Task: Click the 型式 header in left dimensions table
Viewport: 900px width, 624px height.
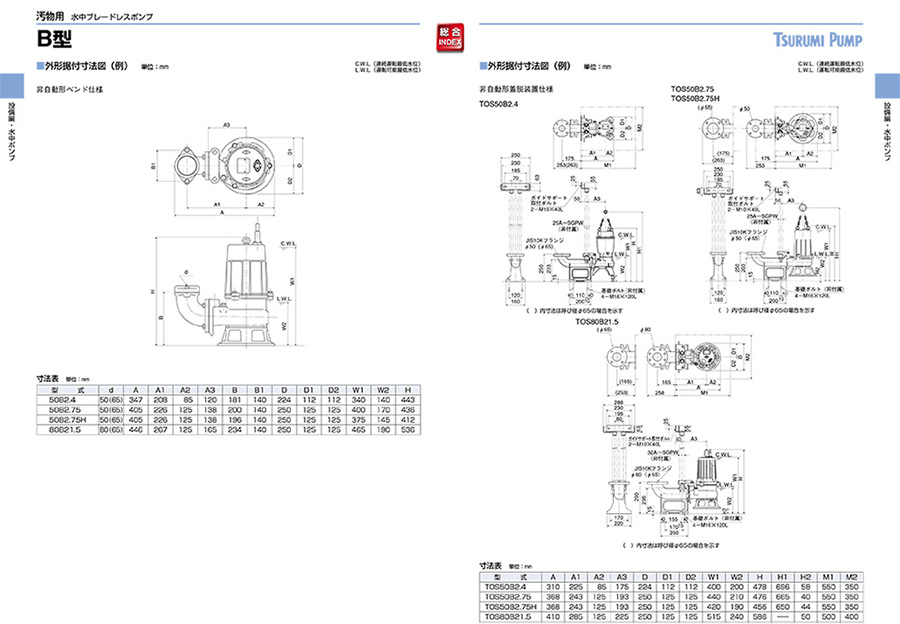Action: pyautogui.click(x=62, y=392)
